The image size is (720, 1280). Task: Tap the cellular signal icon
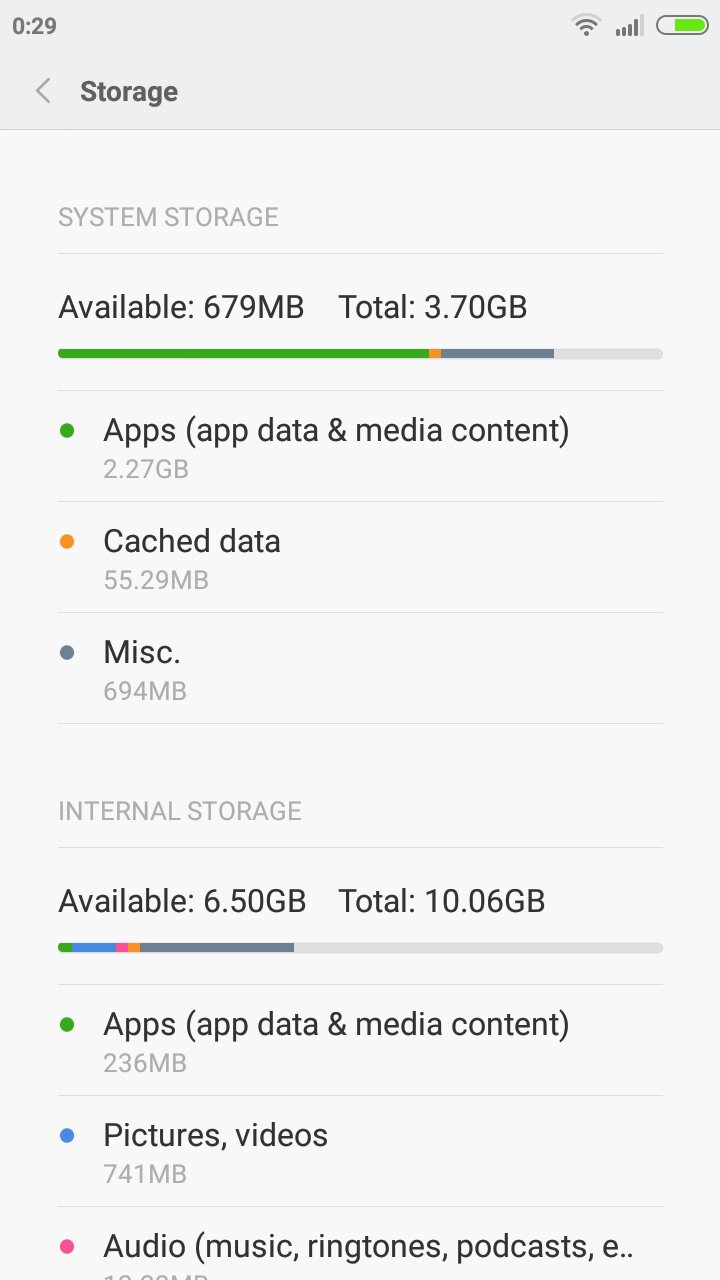pos(629,26)
